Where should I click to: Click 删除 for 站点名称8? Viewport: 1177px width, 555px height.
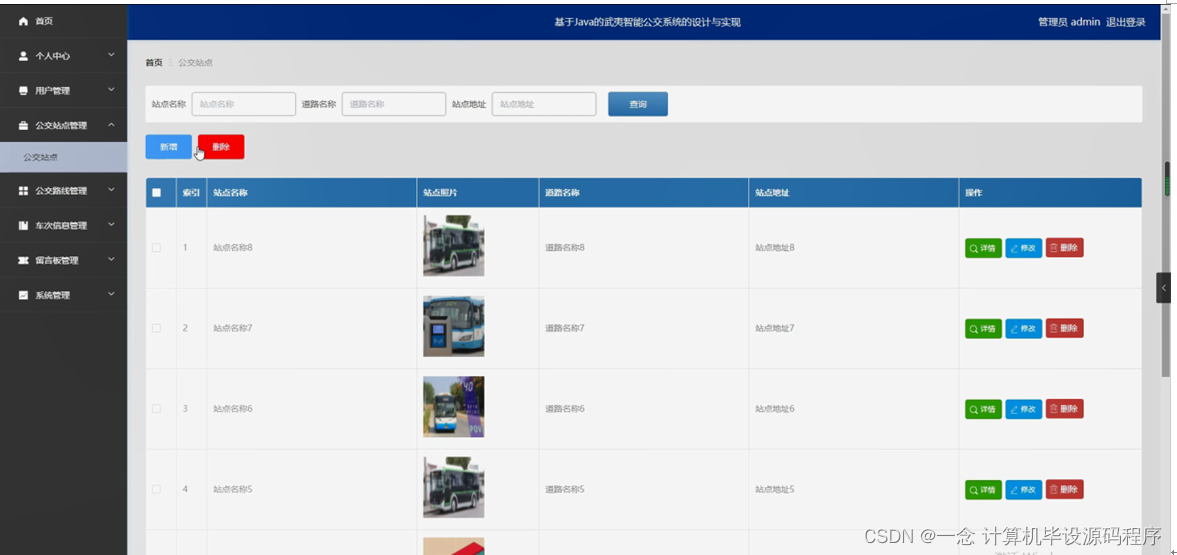coord(1064,248)
